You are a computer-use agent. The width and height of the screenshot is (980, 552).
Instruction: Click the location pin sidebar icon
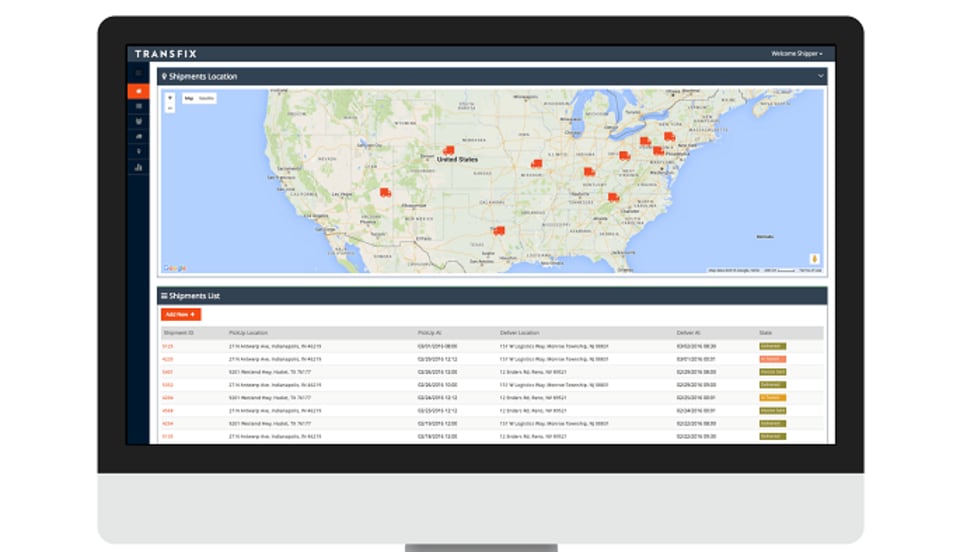[x=138, y=152]
